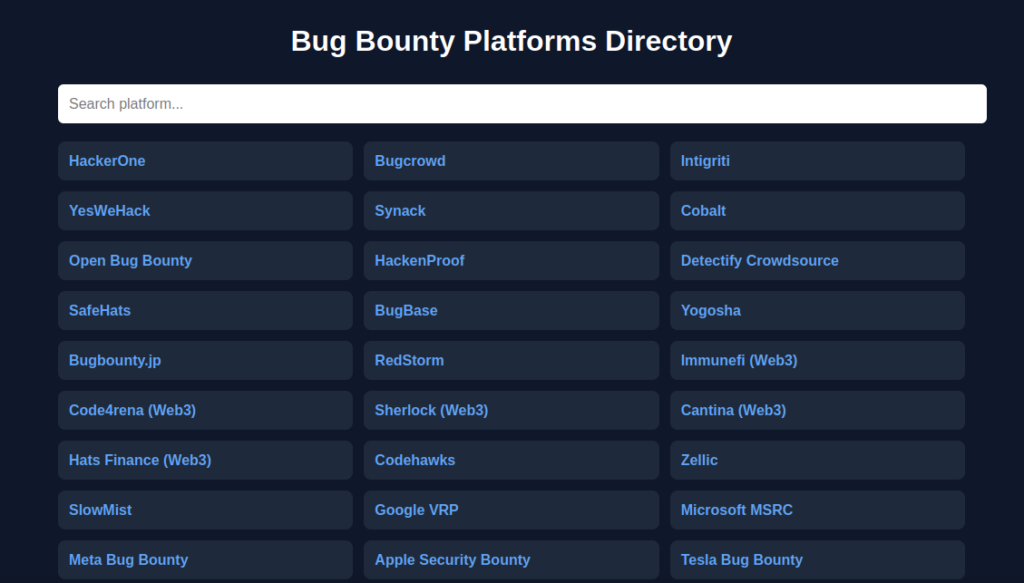Screen dimensions: 1024x583
Task: Click the Search platform input field
Action: [521, 104]
